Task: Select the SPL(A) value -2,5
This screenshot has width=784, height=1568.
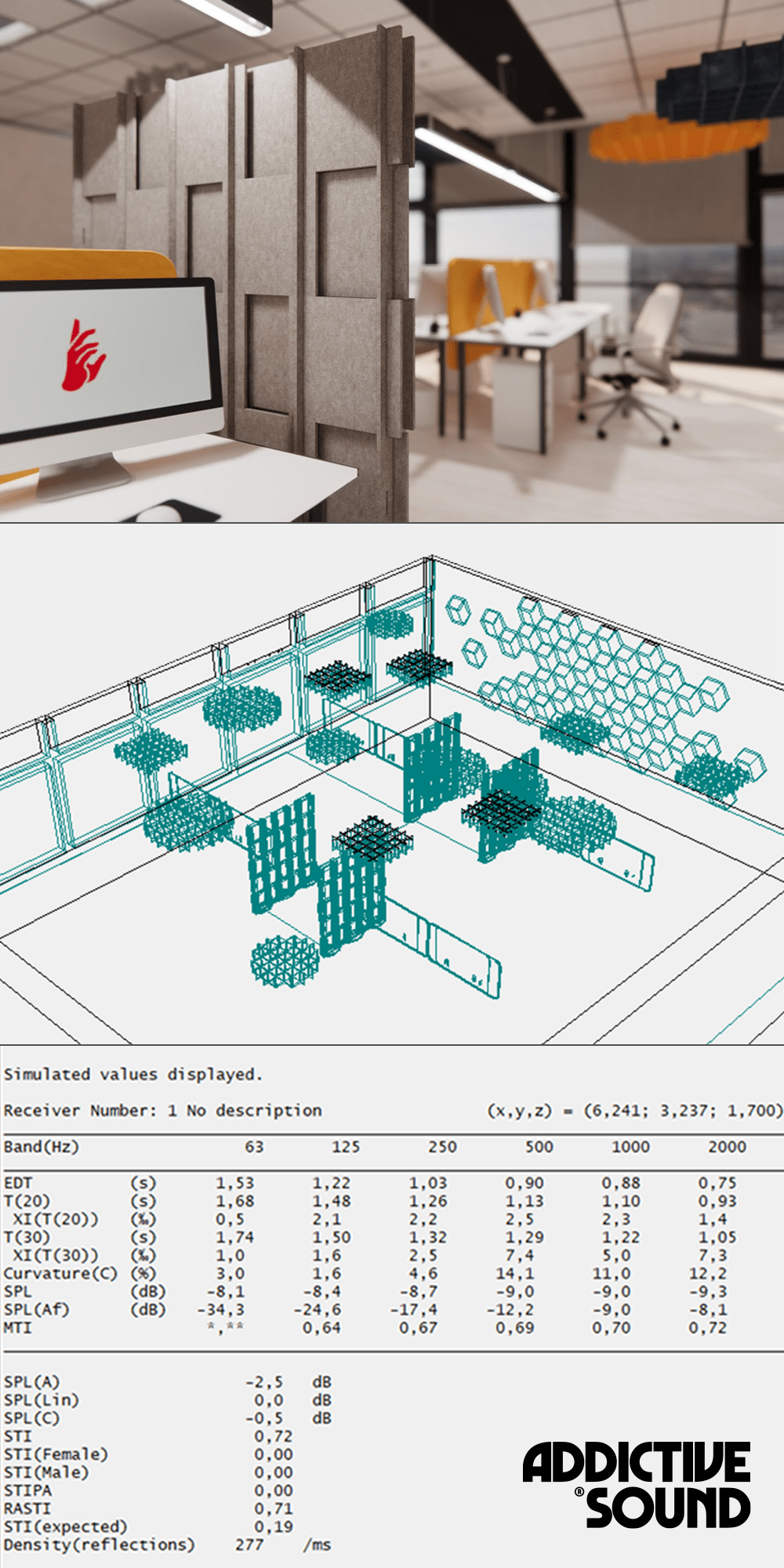Action: tap(264, 1381)
